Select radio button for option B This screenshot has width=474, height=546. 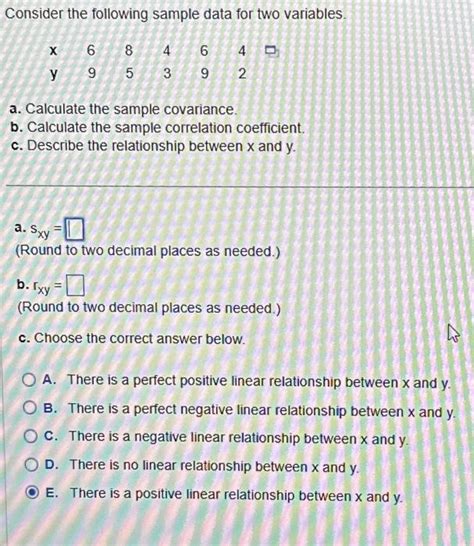coord(30,407)
